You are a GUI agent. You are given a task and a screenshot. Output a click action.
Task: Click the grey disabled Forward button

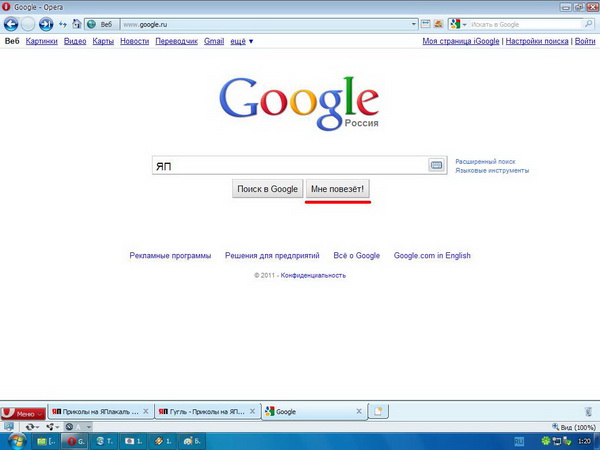(28, 24)
